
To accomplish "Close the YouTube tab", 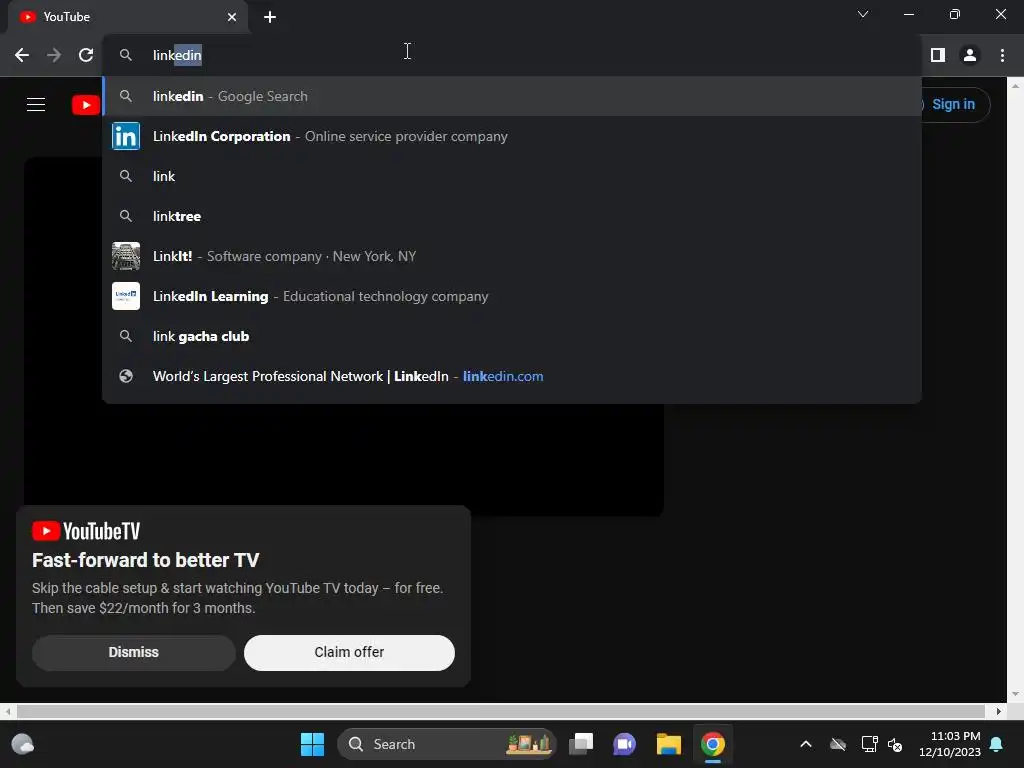I will pyautogui.click(x=232, y=17).
